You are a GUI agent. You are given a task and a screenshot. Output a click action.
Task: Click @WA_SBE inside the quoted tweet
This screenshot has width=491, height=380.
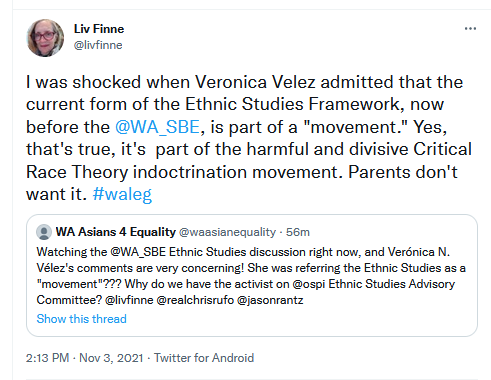click(x=138, y=252)
